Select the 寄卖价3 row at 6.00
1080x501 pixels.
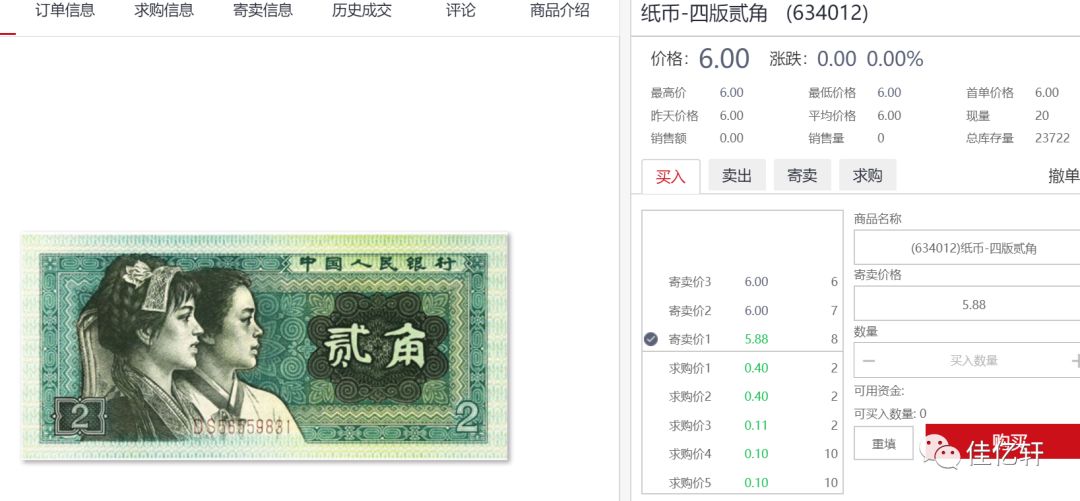coord(742,282)
